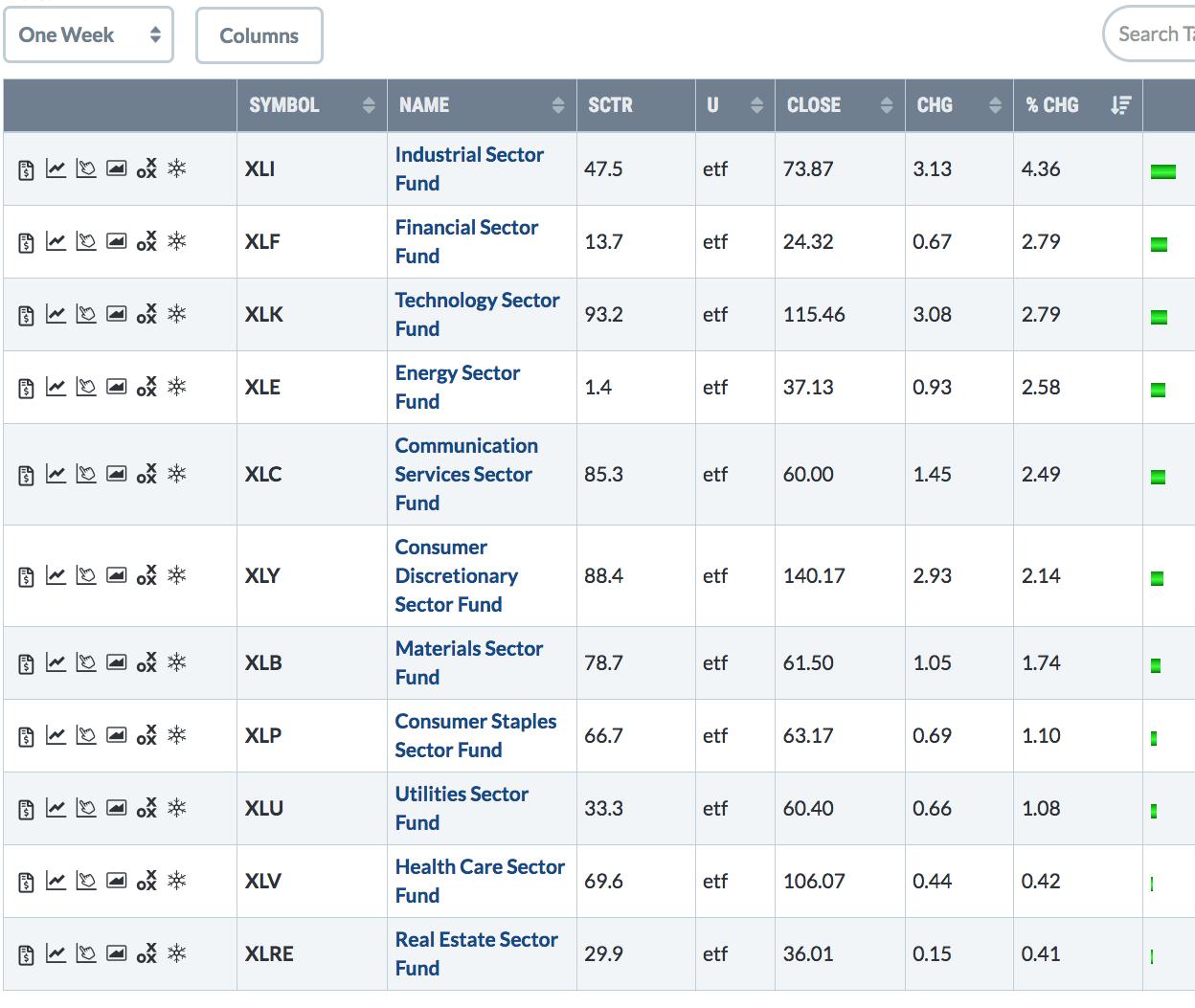The height and width of the screenshot is (1008, 1195).
Task: Click the Columns button
Action: [x=259, y=36]
